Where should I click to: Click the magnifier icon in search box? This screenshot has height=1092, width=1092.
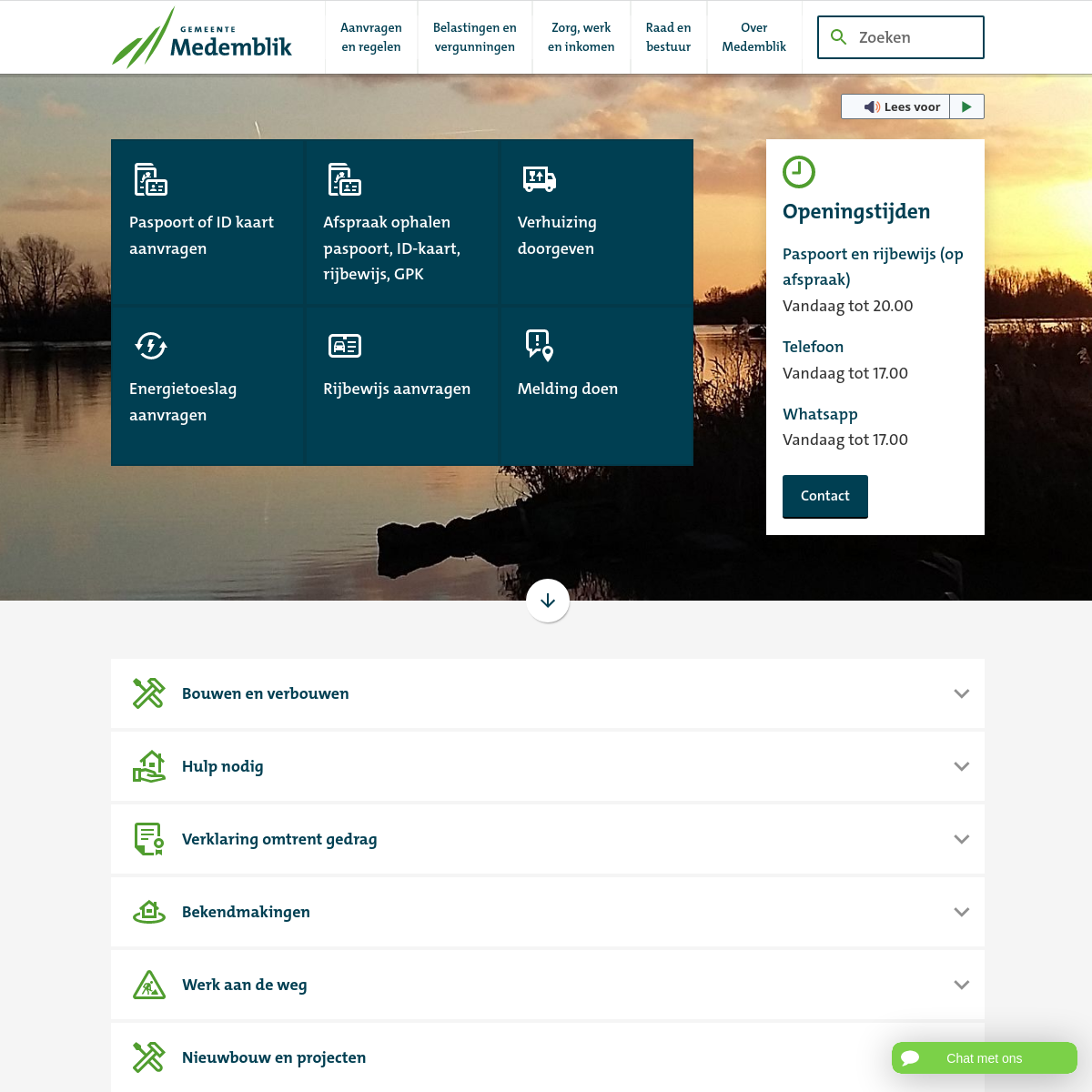pyautogui.click(x=839, y=37)
